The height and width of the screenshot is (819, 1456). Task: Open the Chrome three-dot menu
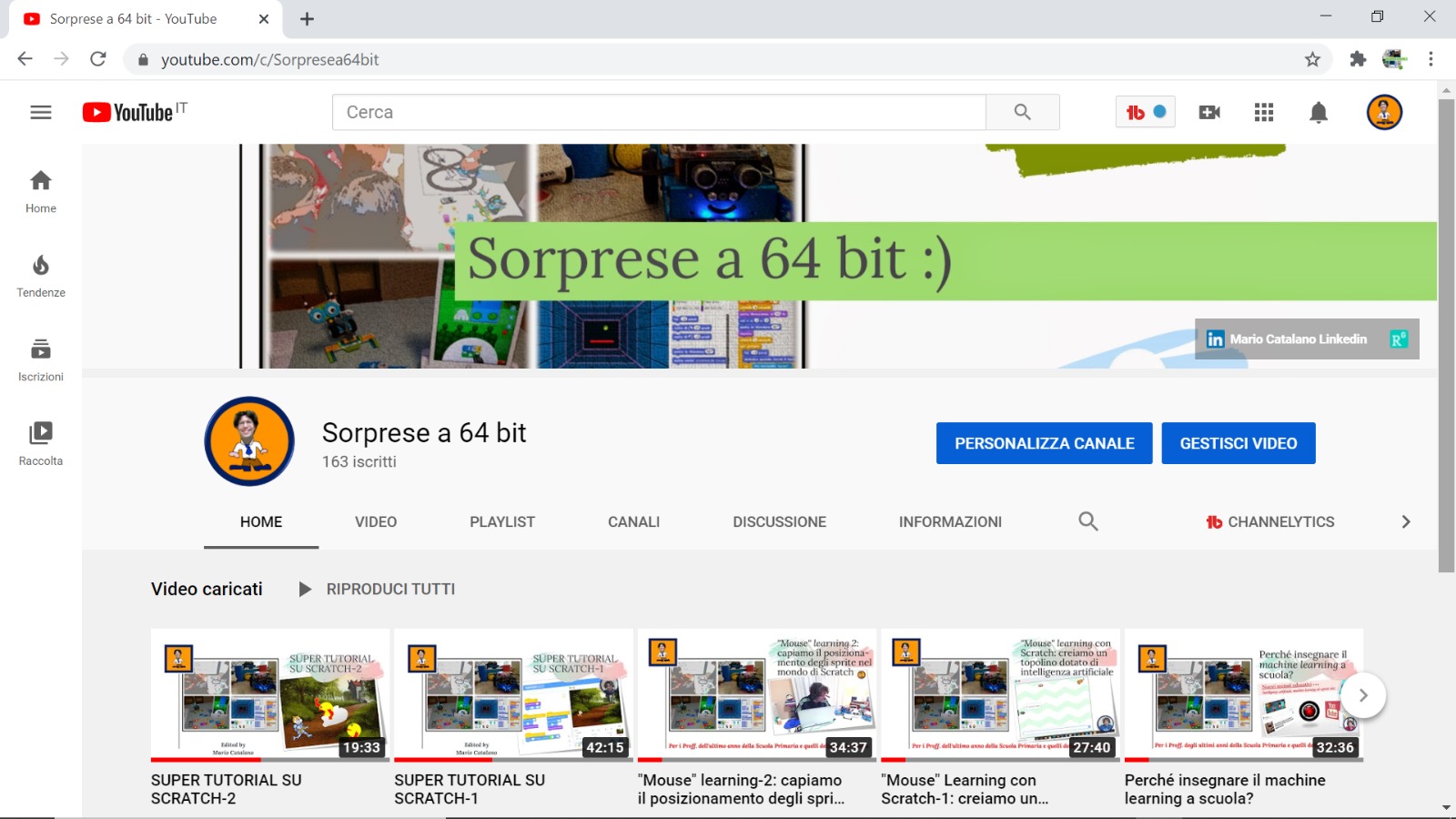click(x=1431, y=59)
